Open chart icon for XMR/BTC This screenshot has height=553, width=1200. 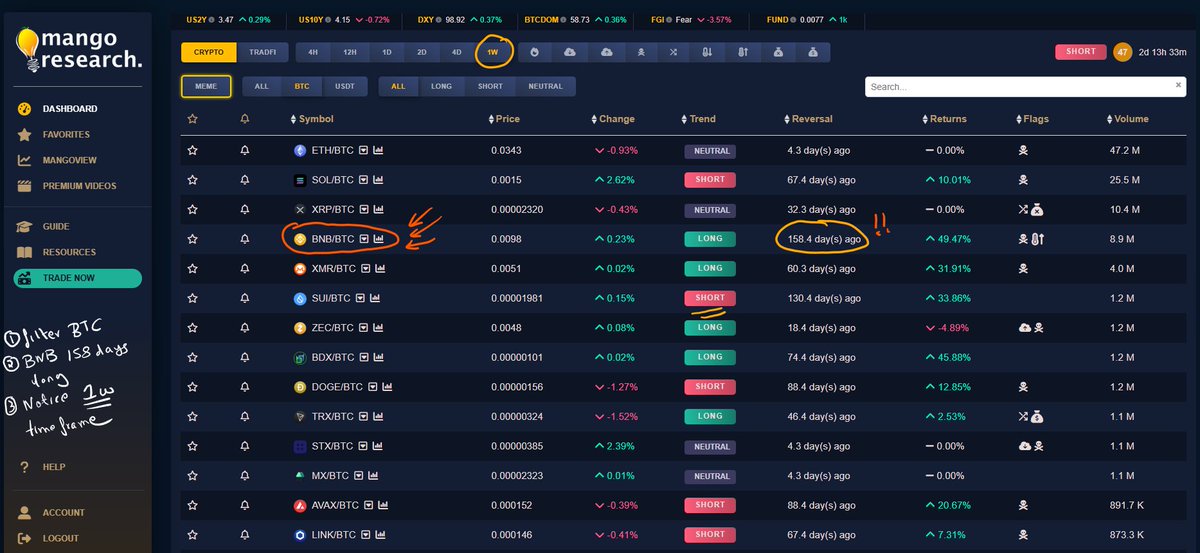pos(381,269)
